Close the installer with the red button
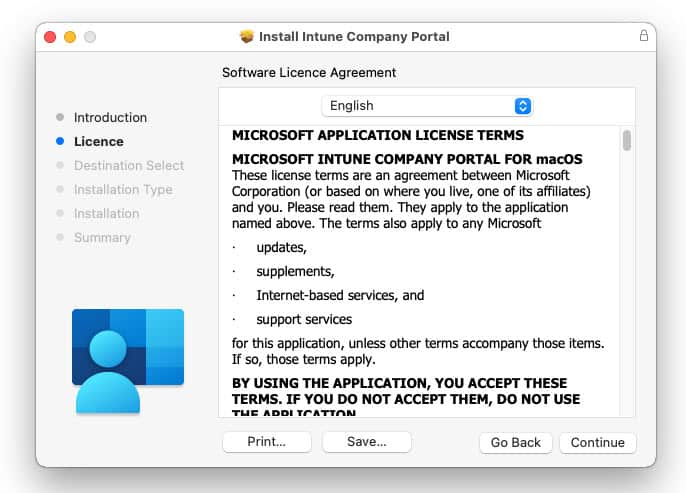Image resolution: width=686 pixels, height=493 pixels. click(50, 37)
